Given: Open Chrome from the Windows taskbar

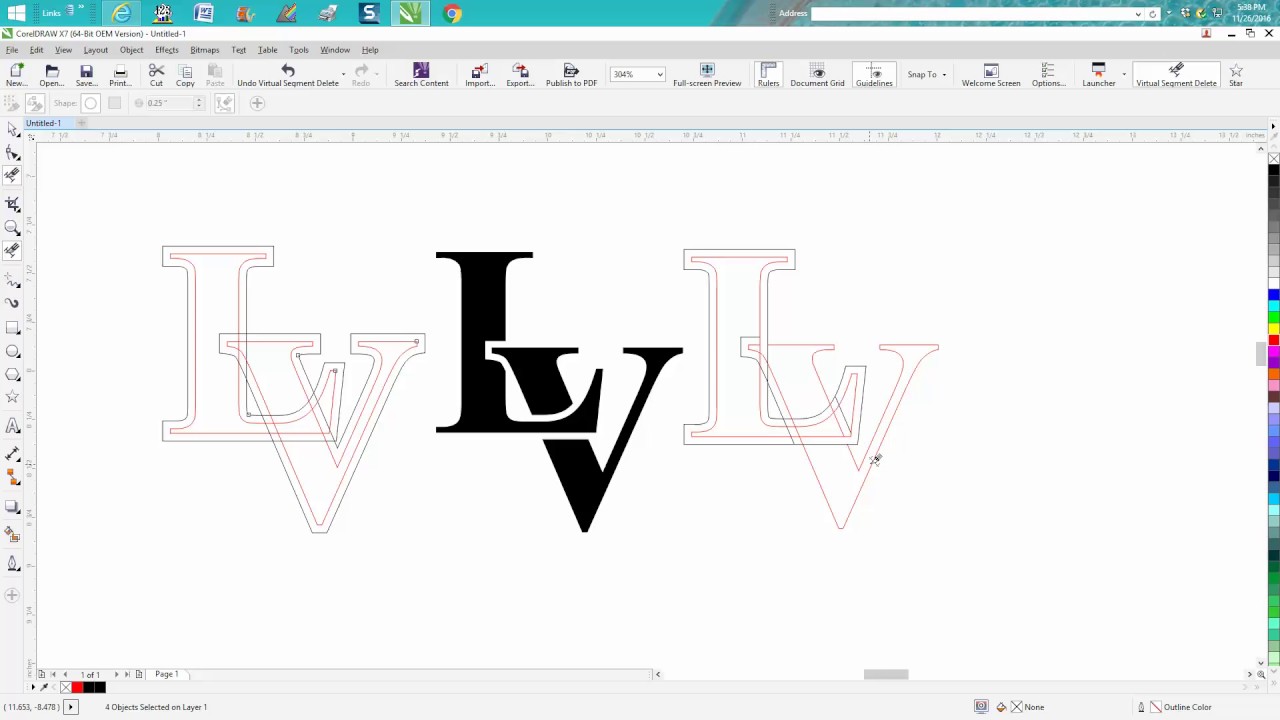Looking at the screenshot, I should pyautogui.click(x=452, y=13).
